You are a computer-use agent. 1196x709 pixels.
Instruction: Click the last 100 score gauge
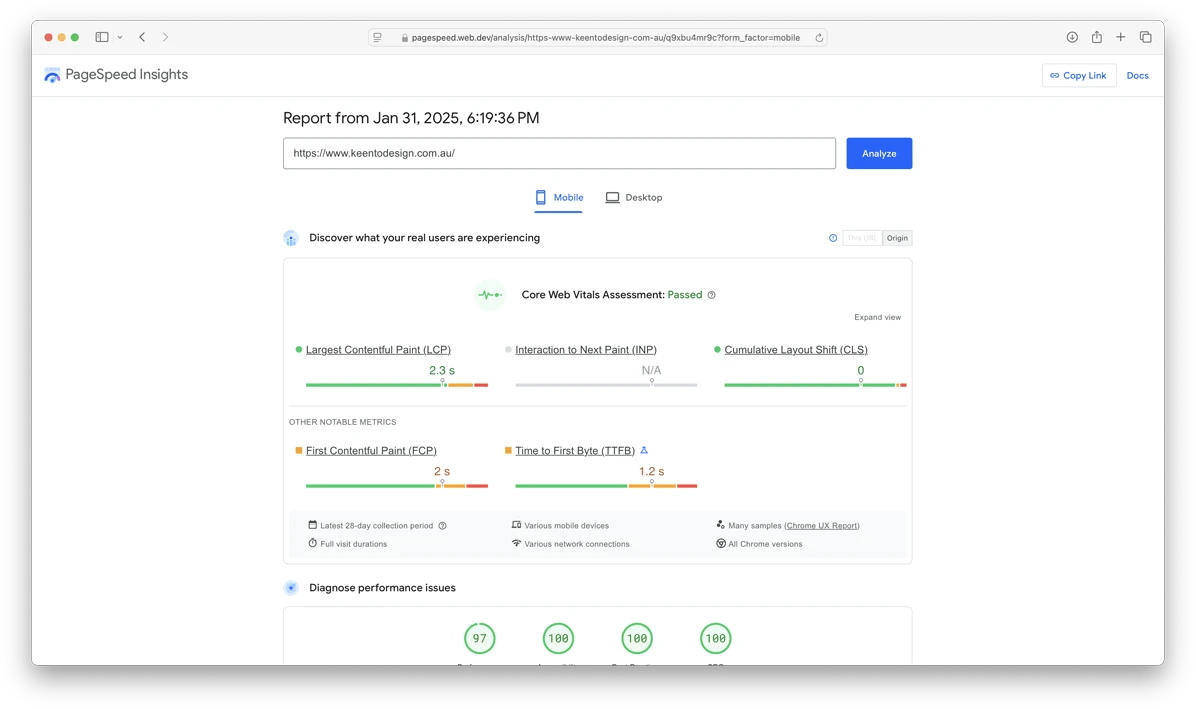coord(715,638)
